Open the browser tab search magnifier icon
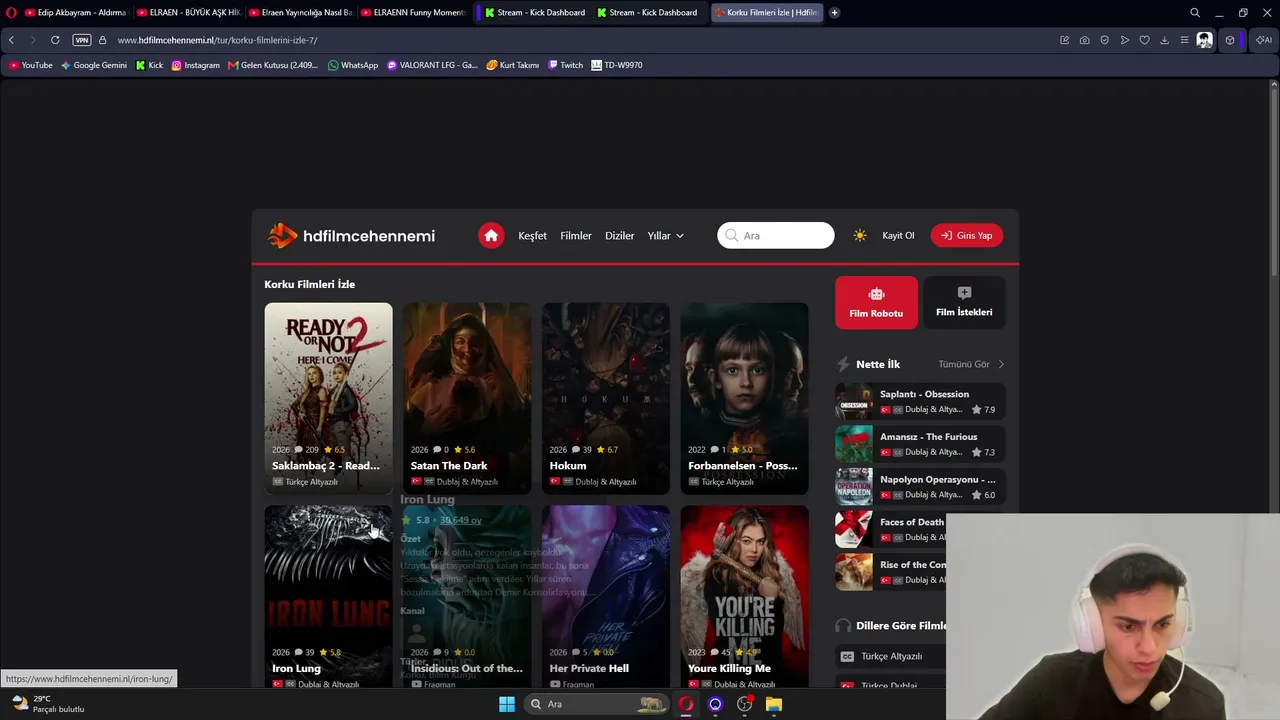 pyautogui.click(x=1195, y=13)
